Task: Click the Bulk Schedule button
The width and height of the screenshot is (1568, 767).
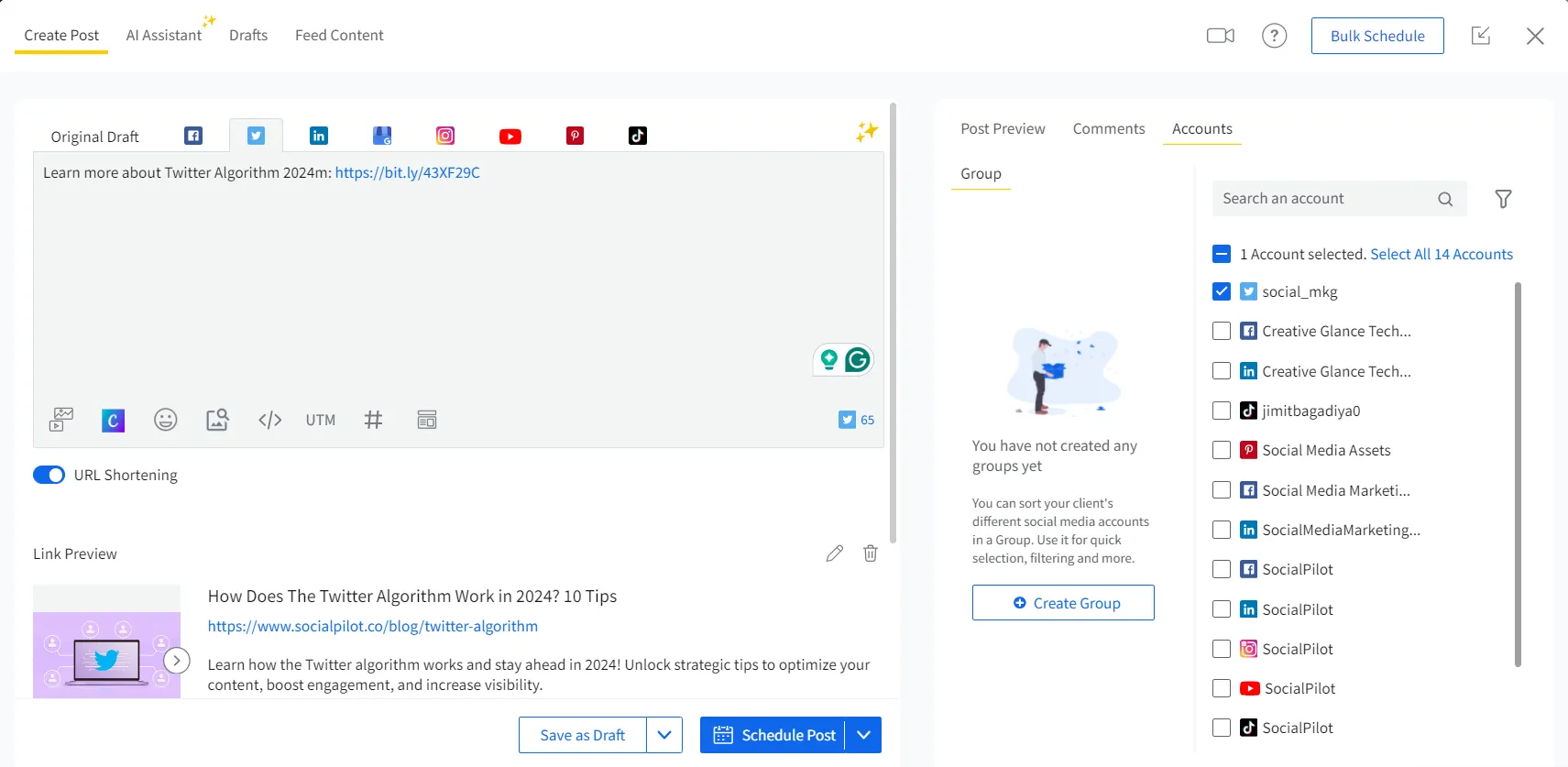Action: [x=1377, y=36]
